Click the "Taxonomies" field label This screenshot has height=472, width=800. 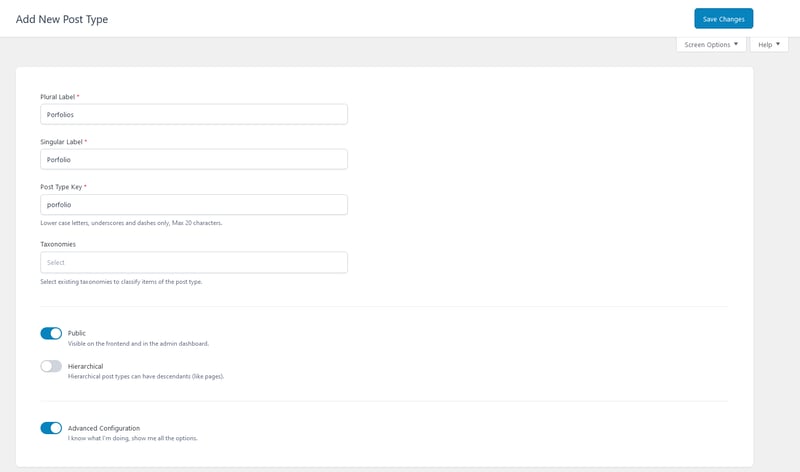point(58,243)
